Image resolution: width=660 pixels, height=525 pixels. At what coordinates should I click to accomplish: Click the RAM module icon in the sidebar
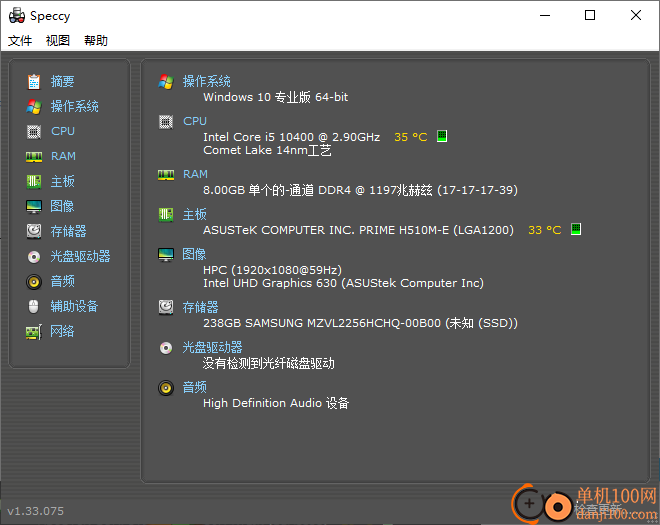34,157
